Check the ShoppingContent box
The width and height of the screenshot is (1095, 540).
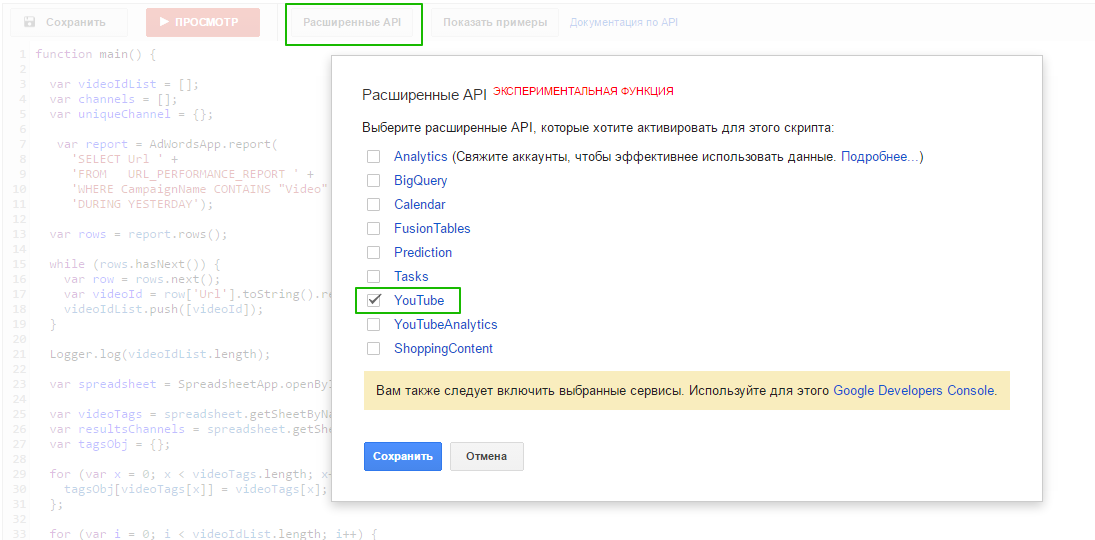374,348
